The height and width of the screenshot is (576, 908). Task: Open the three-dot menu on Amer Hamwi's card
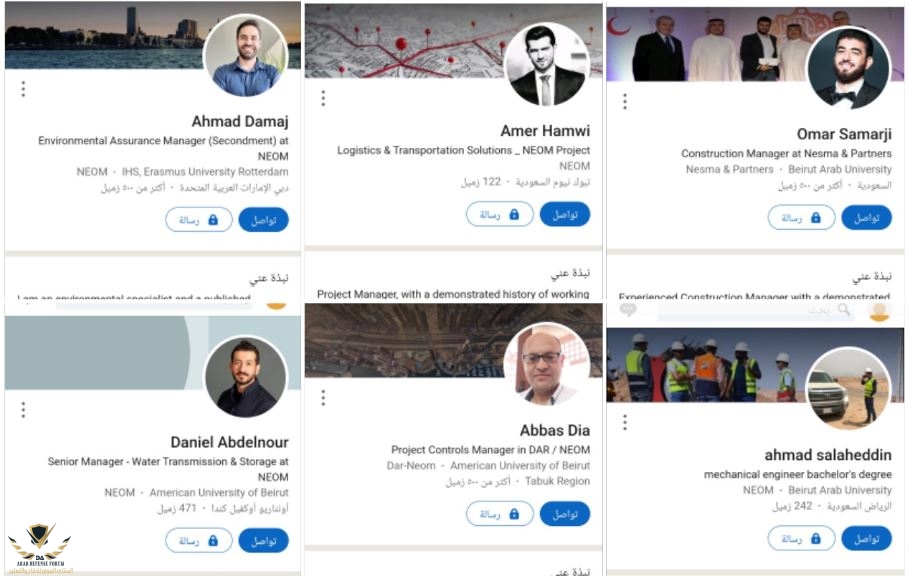coord(323,98)
